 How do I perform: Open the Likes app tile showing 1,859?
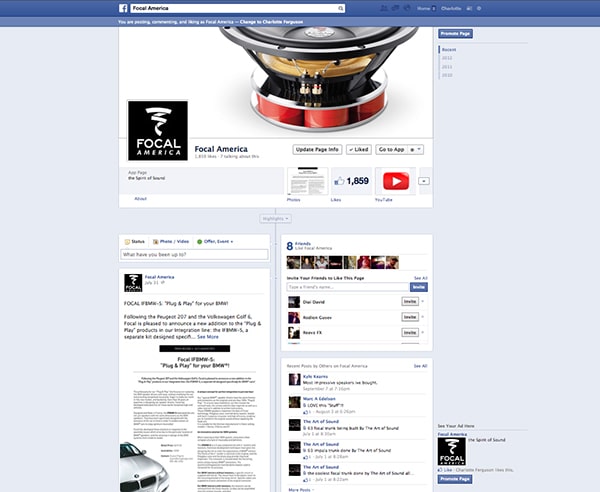[x=351, y=181]
